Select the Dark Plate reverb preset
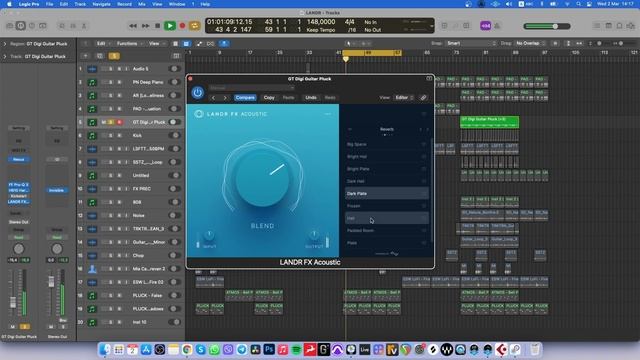Image resolution: width=640 pixels, height=360 pixels. click(x=387, y=193)
